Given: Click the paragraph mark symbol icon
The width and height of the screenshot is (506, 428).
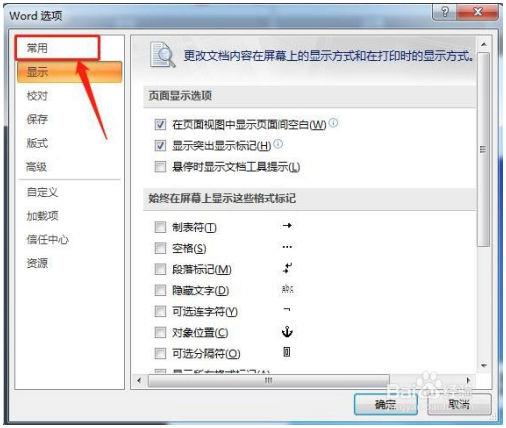Looking at the screenshot, I should (x=287, y=268).
